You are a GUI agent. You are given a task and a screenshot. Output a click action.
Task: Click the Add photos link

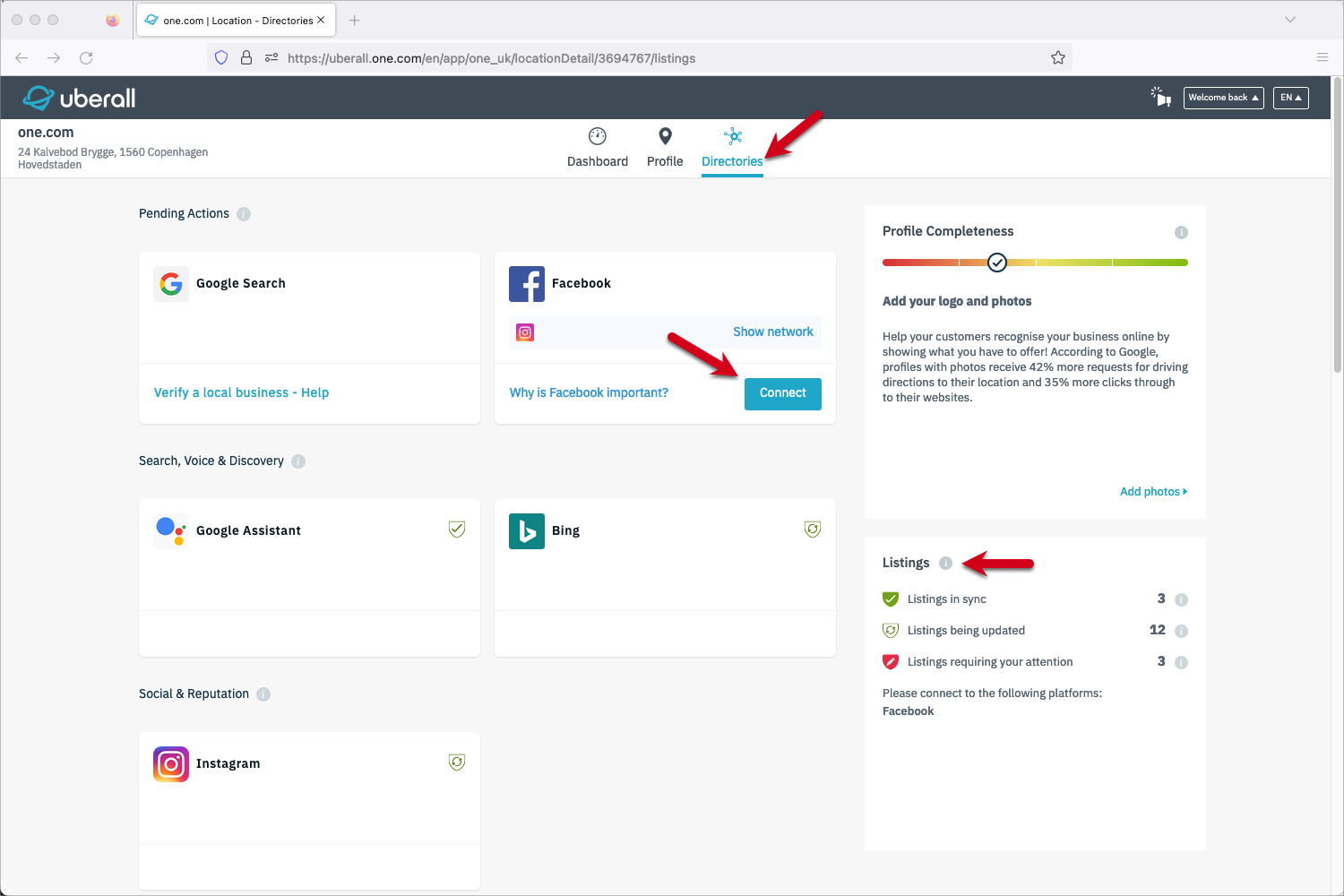[x=1153, y=491]
